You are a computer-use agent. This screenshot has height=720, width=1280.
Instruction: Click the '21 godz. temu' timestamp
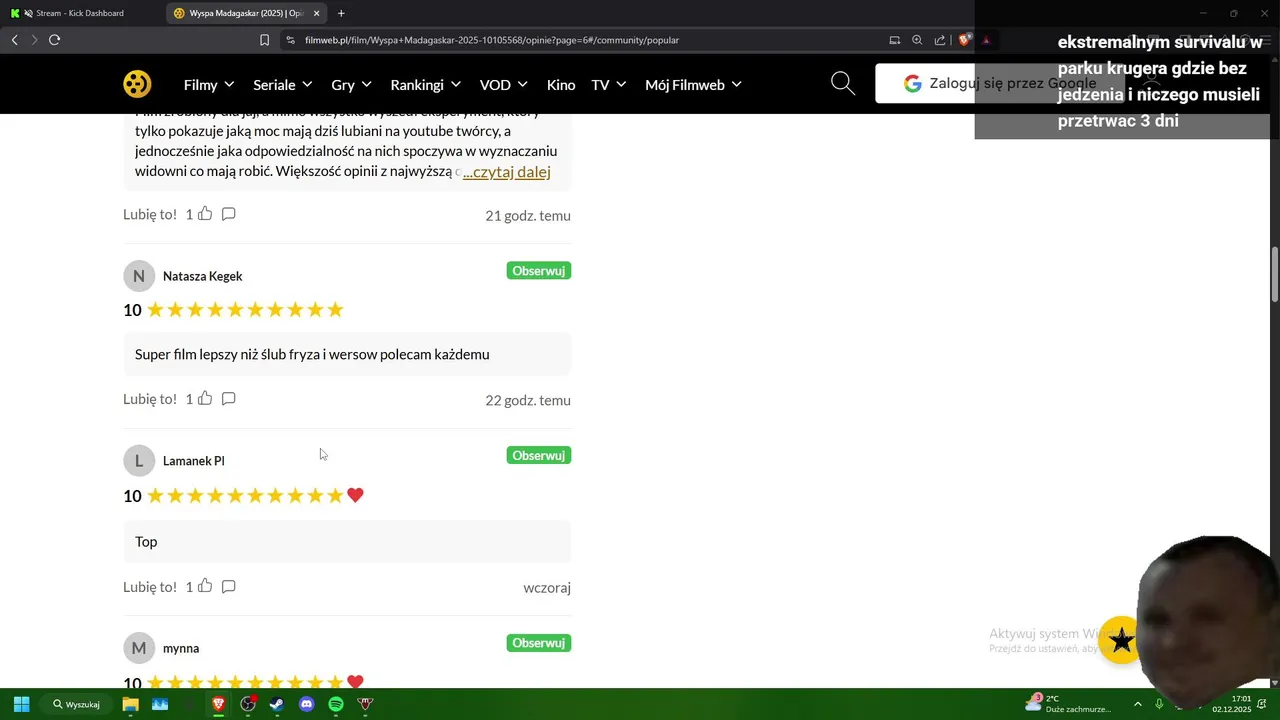click(528, 215)
